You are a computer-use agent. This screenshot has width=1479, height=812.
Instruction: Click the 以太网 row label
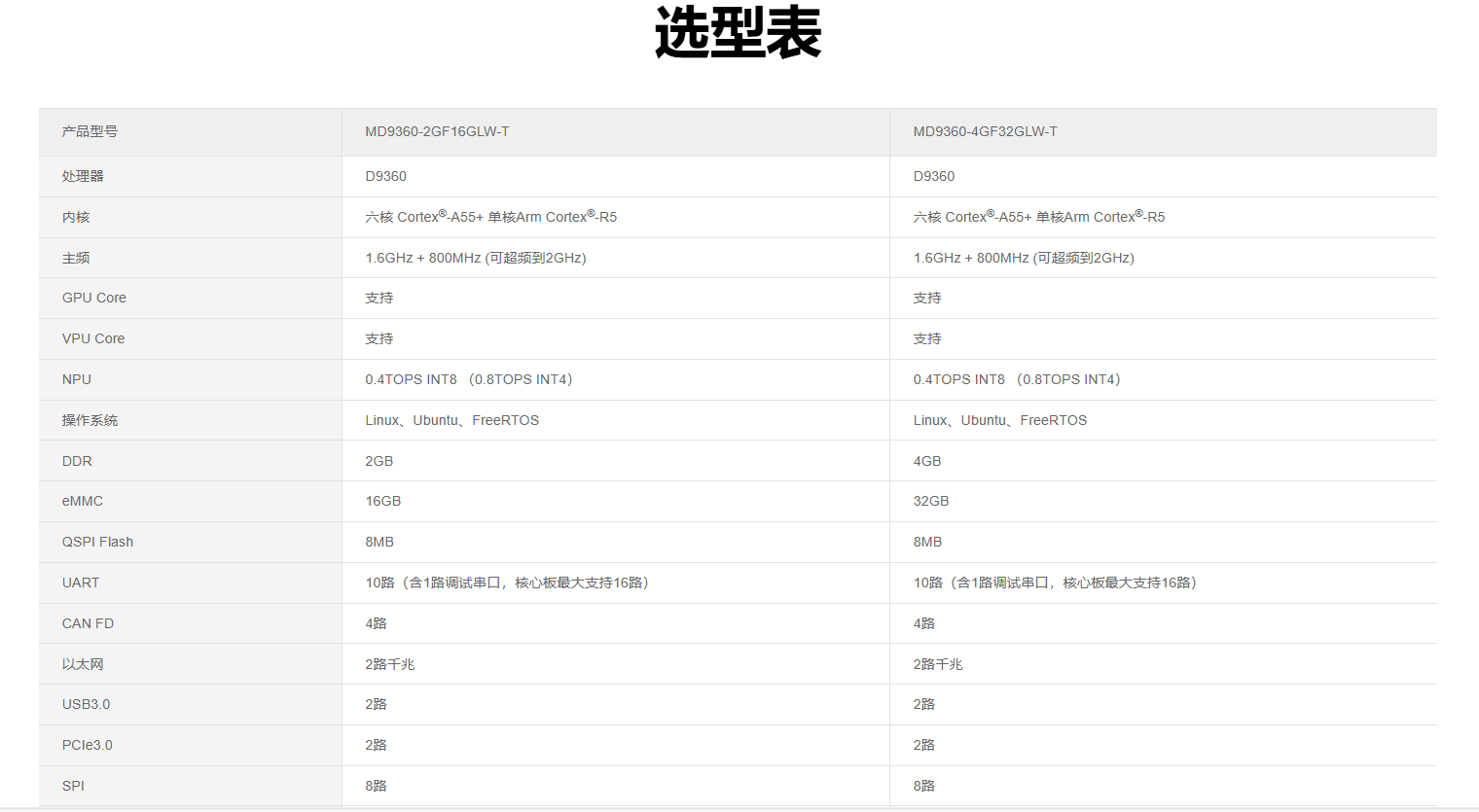83,664
